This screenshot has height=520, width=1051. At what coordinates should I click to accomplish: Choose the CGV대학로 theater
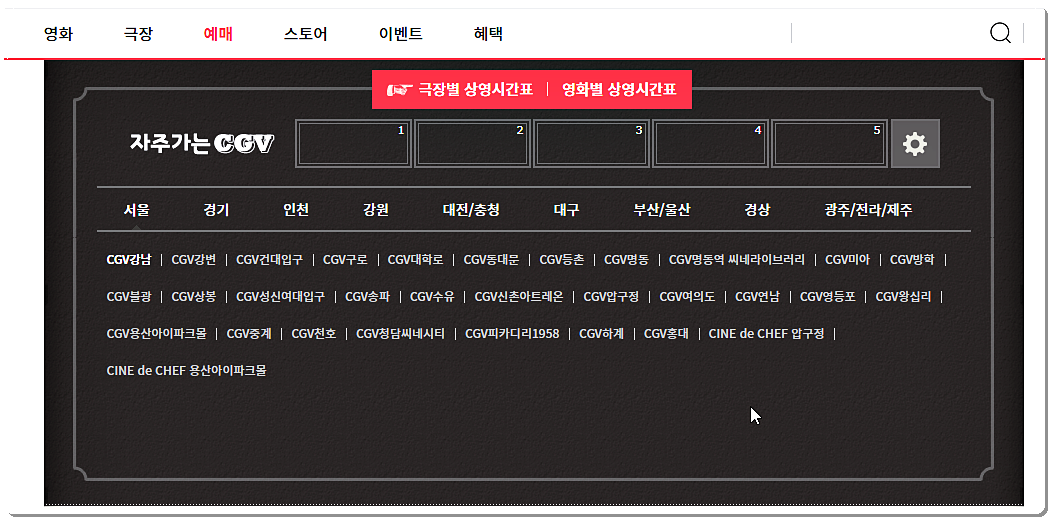[x=416, y=259]
